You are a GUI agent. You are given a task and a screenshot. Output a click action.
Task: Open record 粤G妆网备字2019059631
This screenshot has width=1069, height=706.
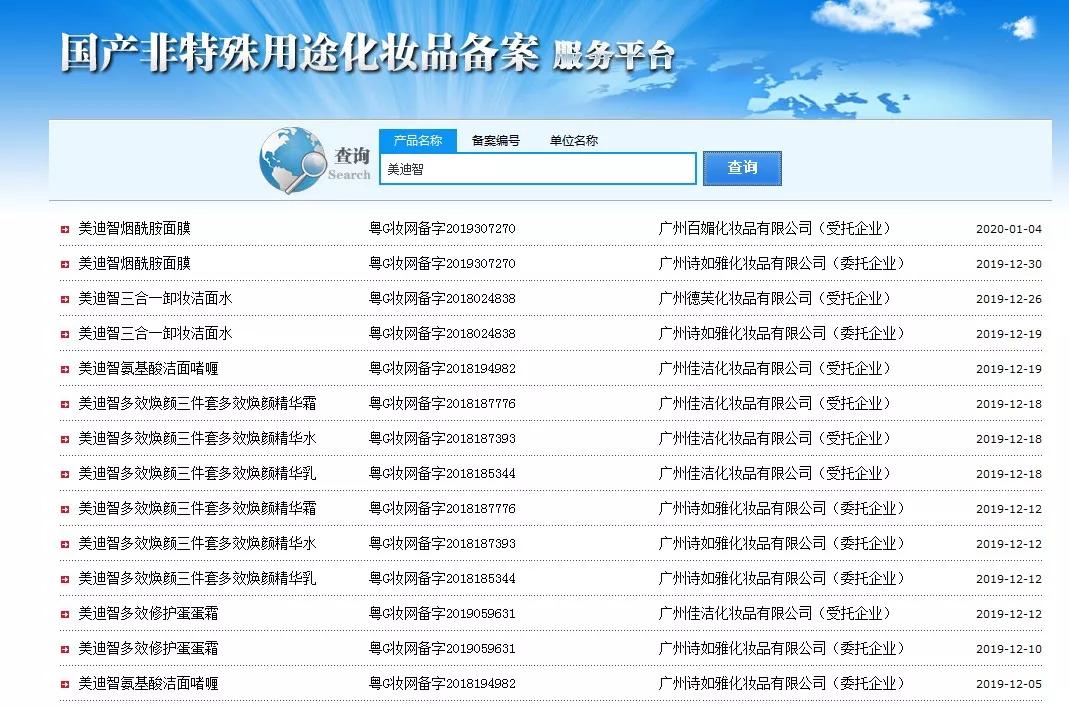coord(441,613)
